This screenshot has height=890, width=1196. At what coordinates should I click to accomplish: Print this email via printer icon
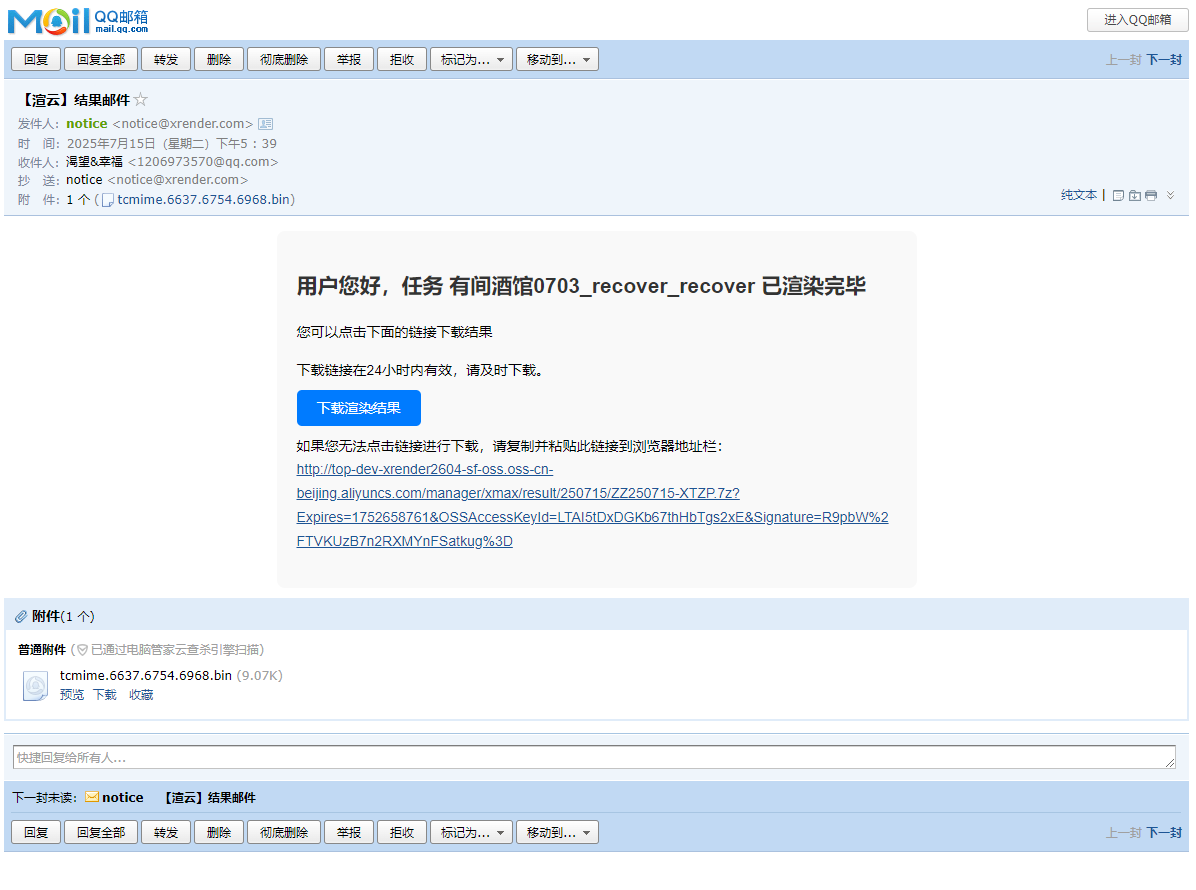1151,196
